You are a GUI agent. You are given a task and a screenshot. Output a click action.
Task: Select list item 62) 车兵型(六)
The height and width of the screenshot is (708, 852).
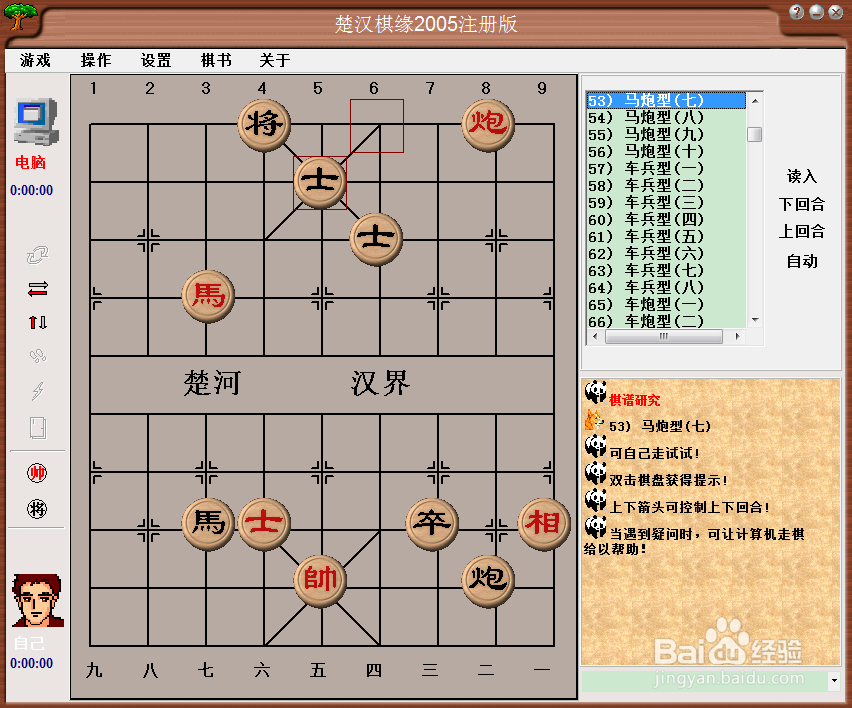(x=666, y=253)
